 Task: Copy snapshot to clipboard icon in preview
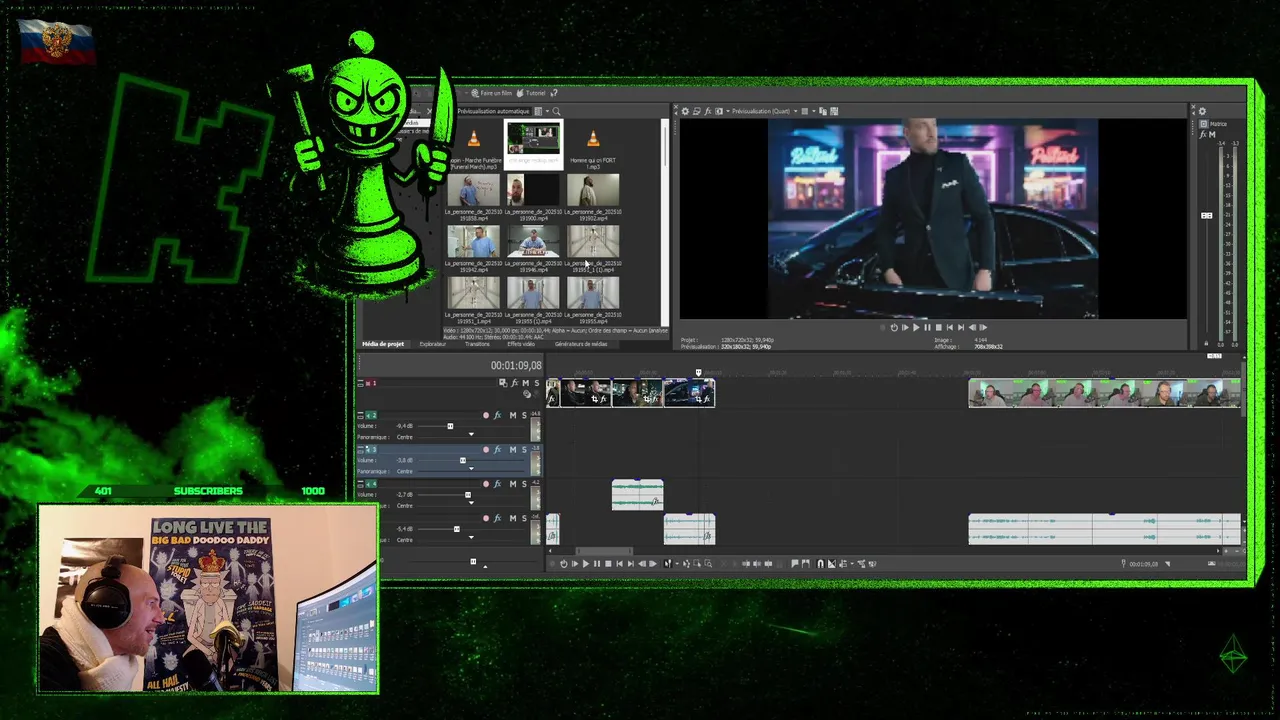(823, 111)
